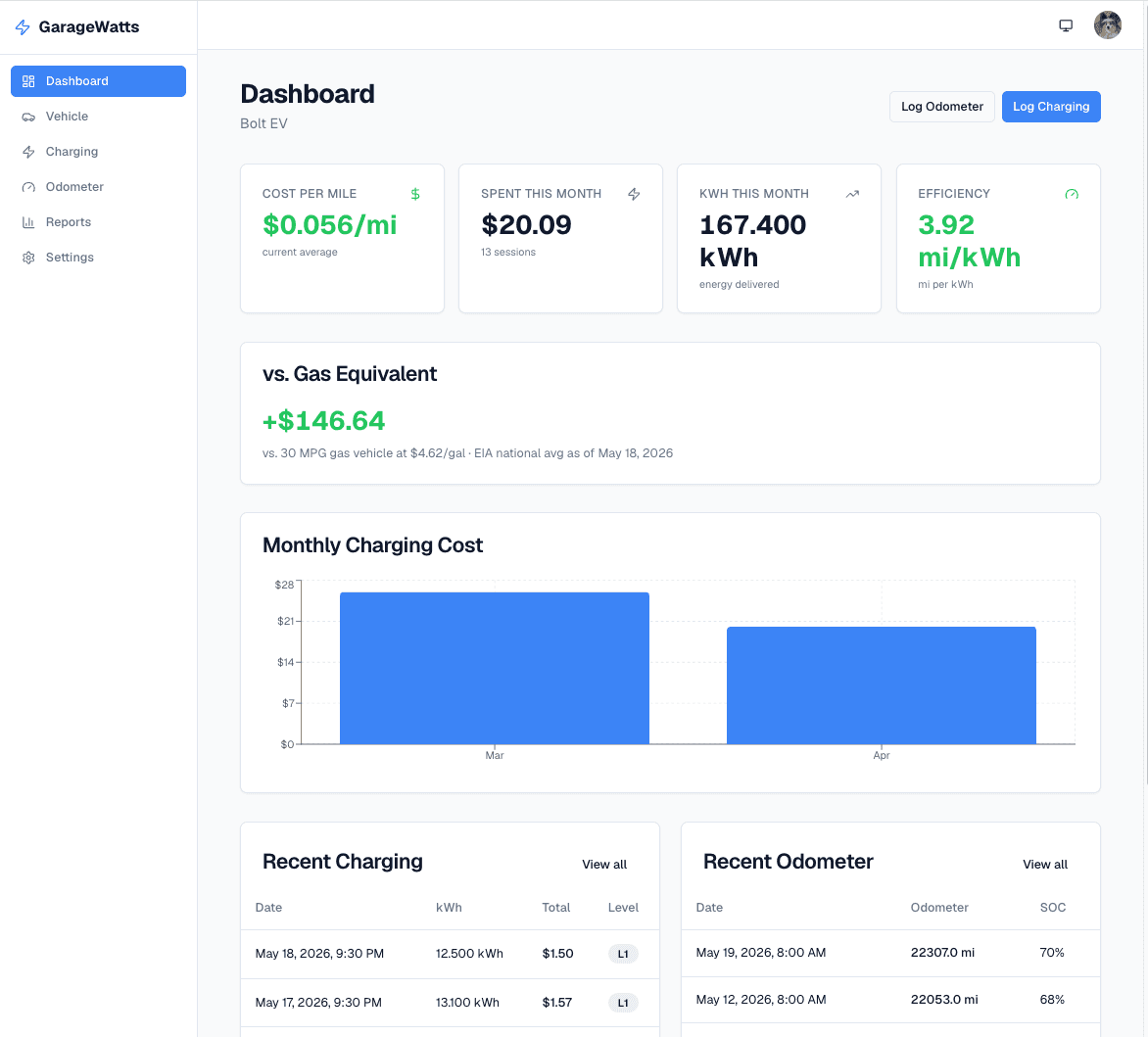Click the gauge icon on Efficiency card

click(x=1072, y=194)
